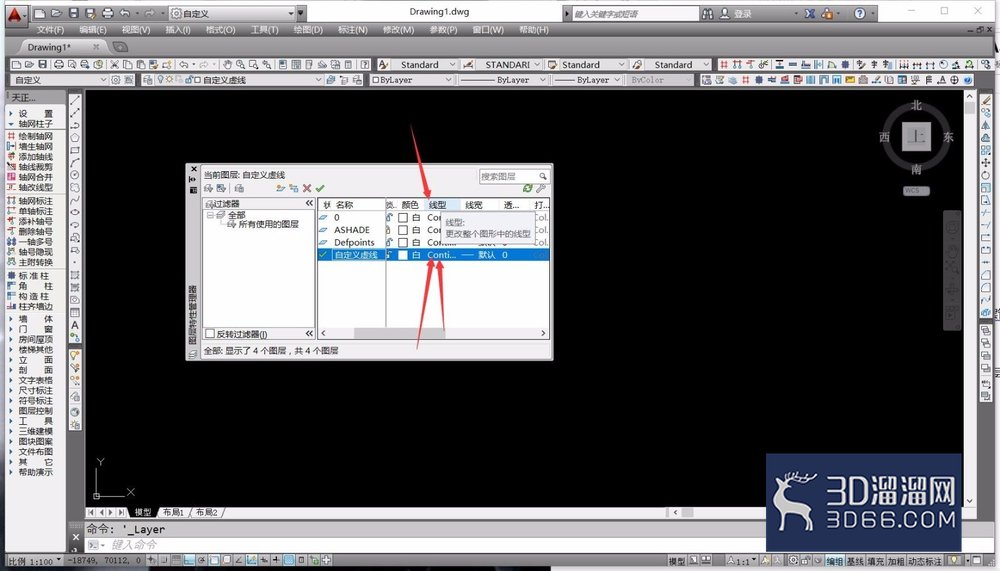The width and height of the screenshot is (1000, 571).
Task: Click the Plot printer icon in quick access toolbar
Action: click(108, 13)
